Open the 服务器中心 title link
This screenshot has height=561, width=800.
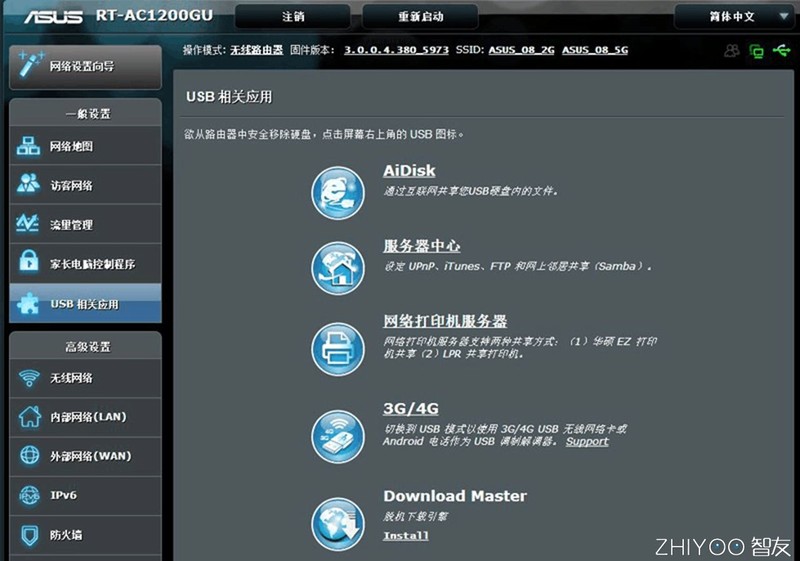(421, 246)
